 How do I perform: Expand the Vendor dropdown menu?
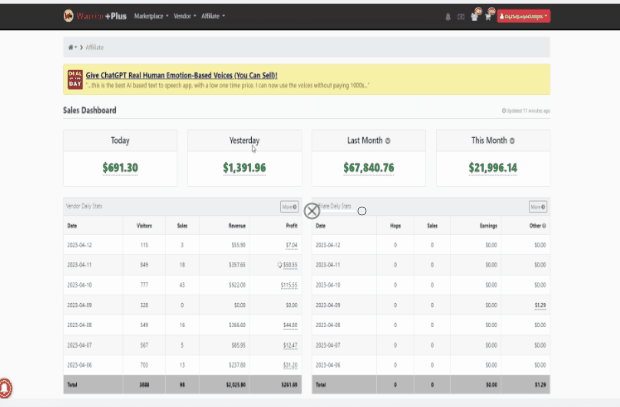tap(186, 16)
